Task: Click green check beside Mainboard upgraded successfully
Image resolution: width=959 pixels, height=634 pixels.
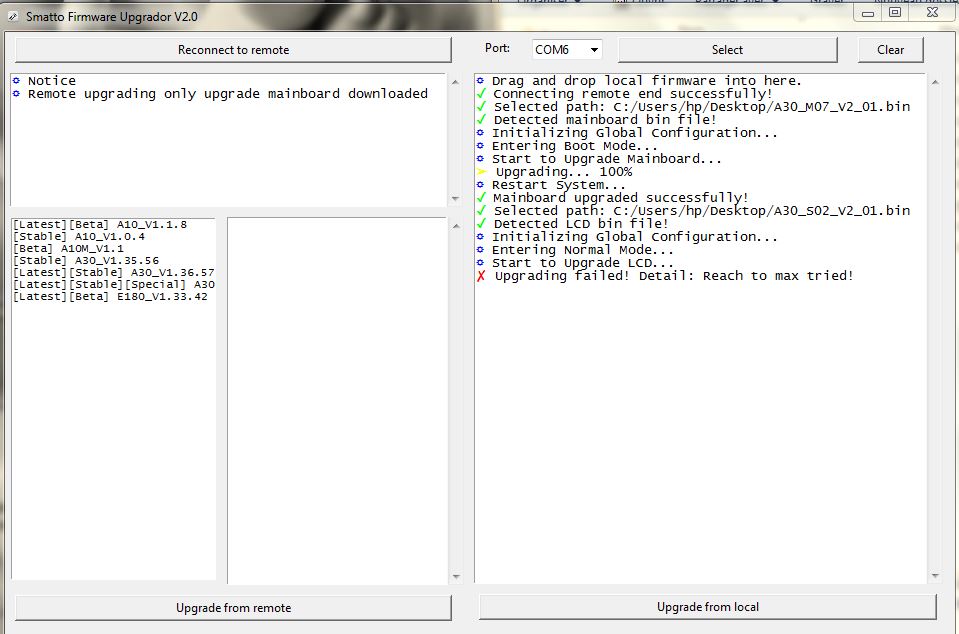Action: (x=481, y=197)
